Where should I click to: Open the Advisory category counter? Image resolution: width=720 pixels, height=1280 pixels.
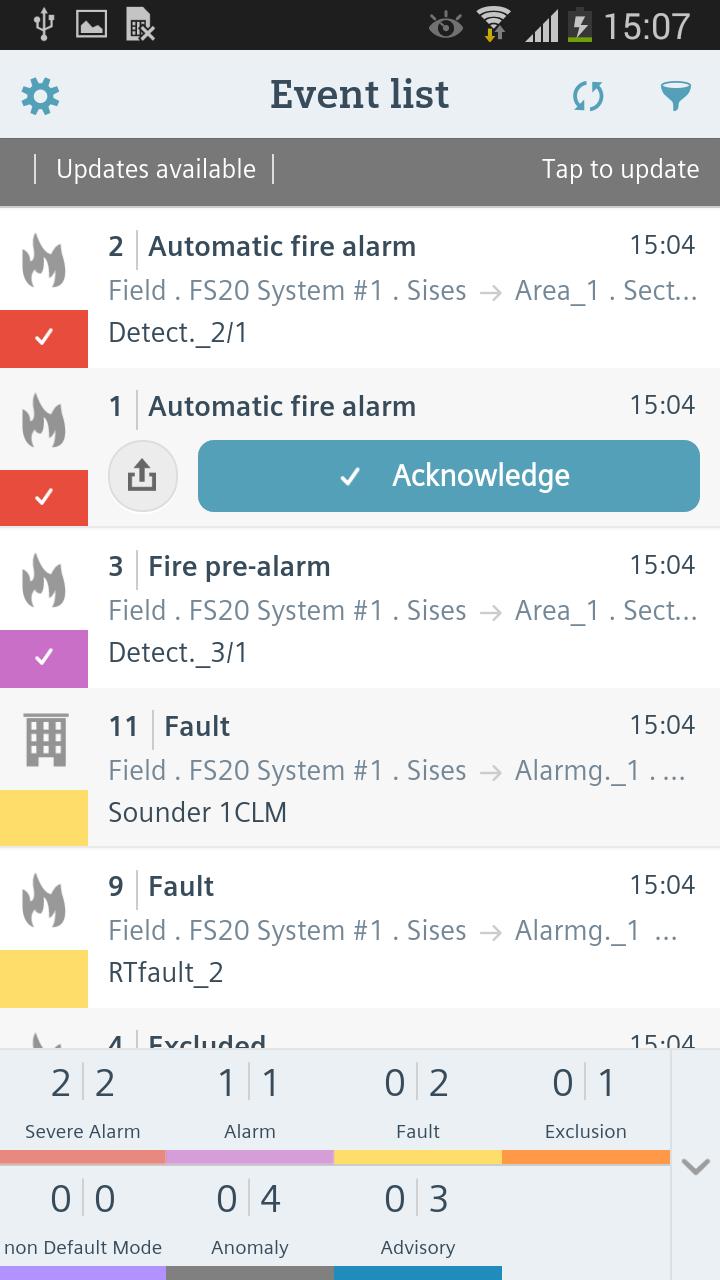click(418, 1222)
